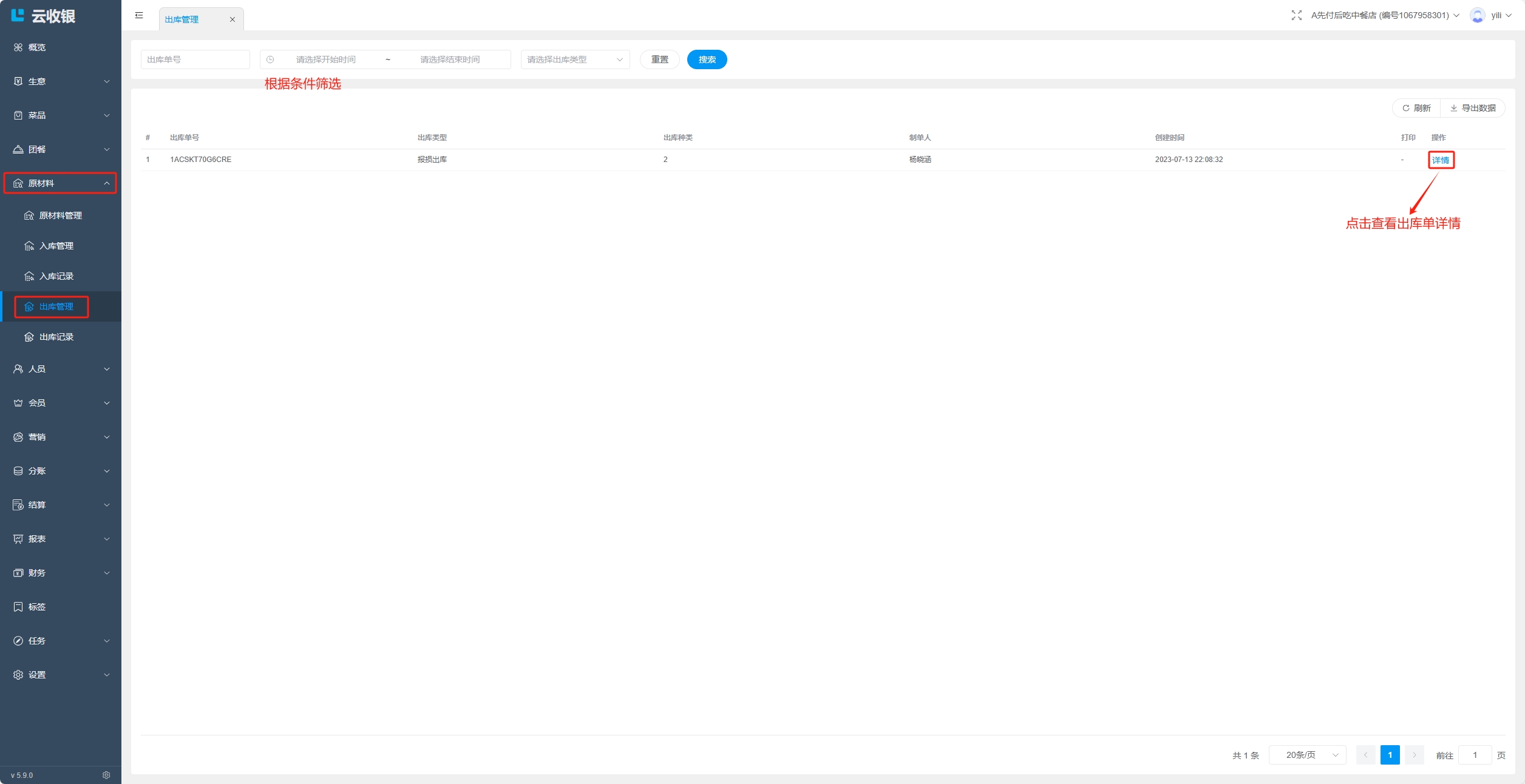Open the 20条/页 page size dropdown
The image size is (1525, 784).
pos(1307,755)
